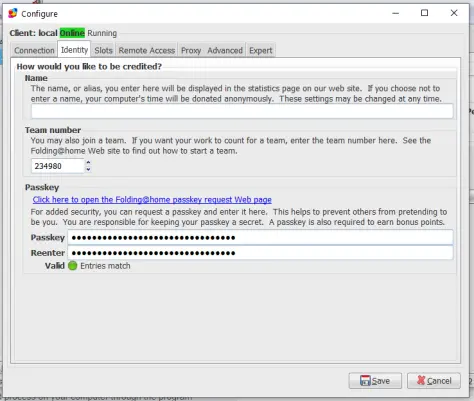
Task: Go to the Proxy tab
Action: (x=191, y=50)
